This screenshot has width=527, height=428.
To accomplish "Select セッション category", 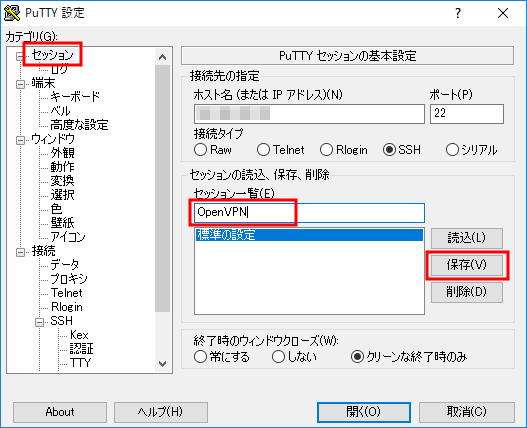I will click(x=52, y=55).
